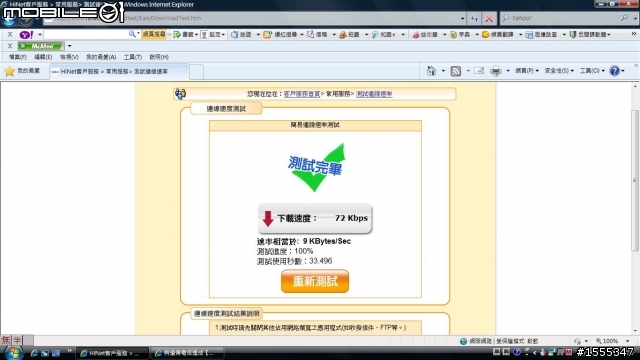This screenshot has height=360, width=640.
Task: Click the magnifier icon in the Yahoo search box
Action: point(132,34)
